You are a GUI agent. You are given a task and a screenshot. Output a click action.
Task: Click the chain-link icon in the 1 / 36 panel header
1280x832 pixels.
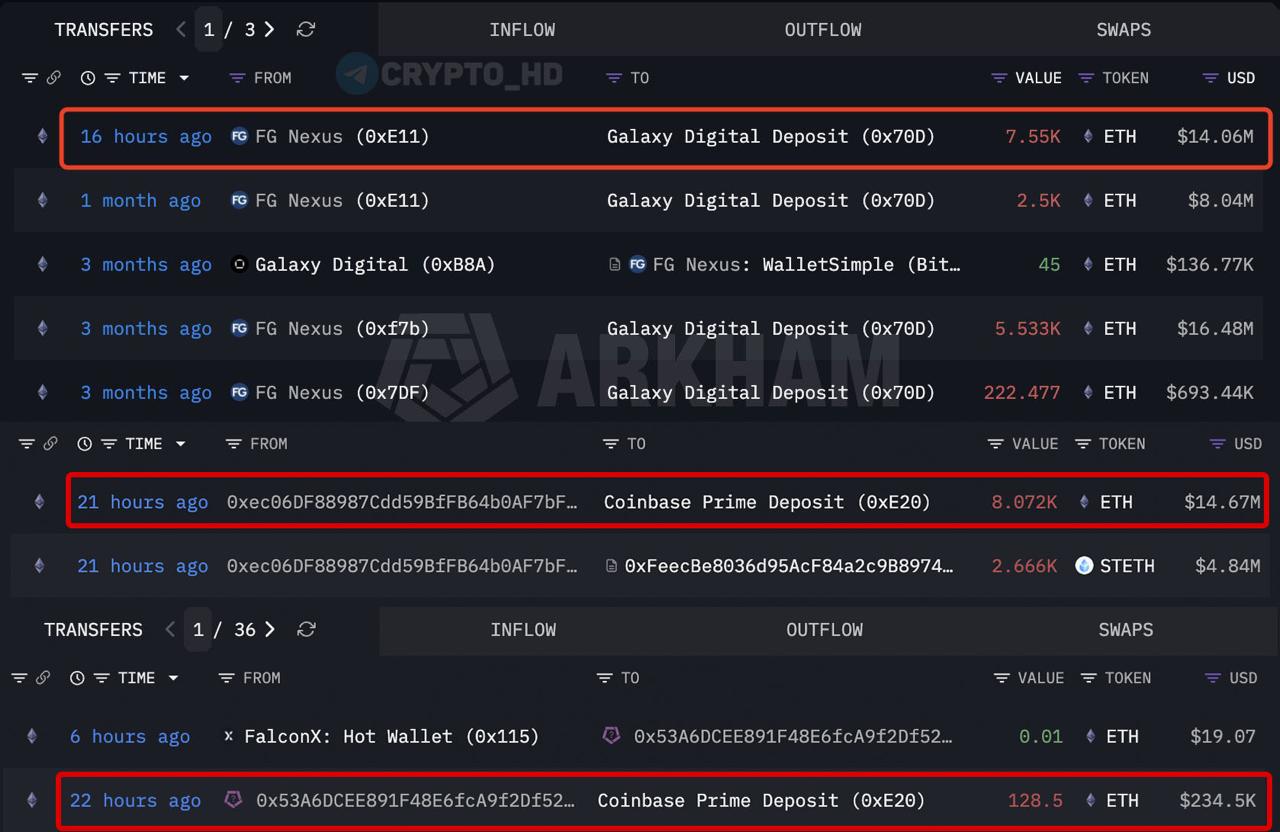(43, 677)
